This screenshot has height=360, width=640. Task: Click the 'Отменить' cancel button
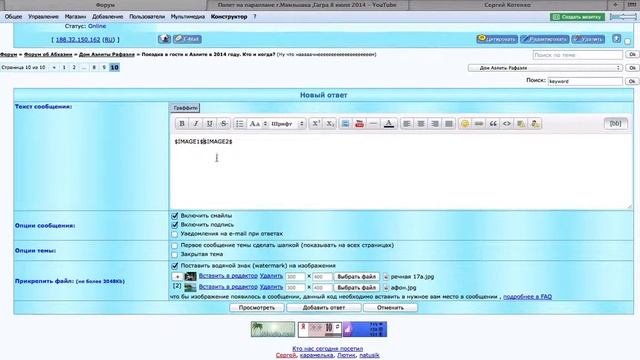pyautogui.click(x=390, y=308)
